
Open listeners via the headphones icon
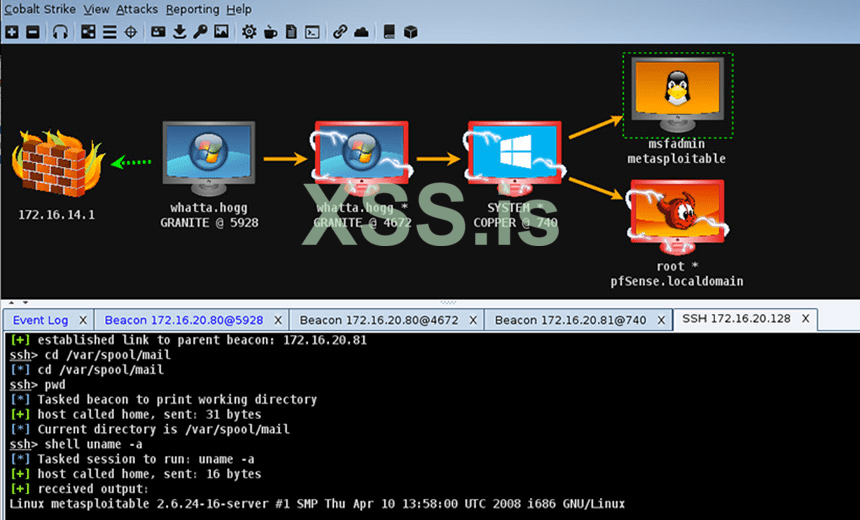pos(60,32)
